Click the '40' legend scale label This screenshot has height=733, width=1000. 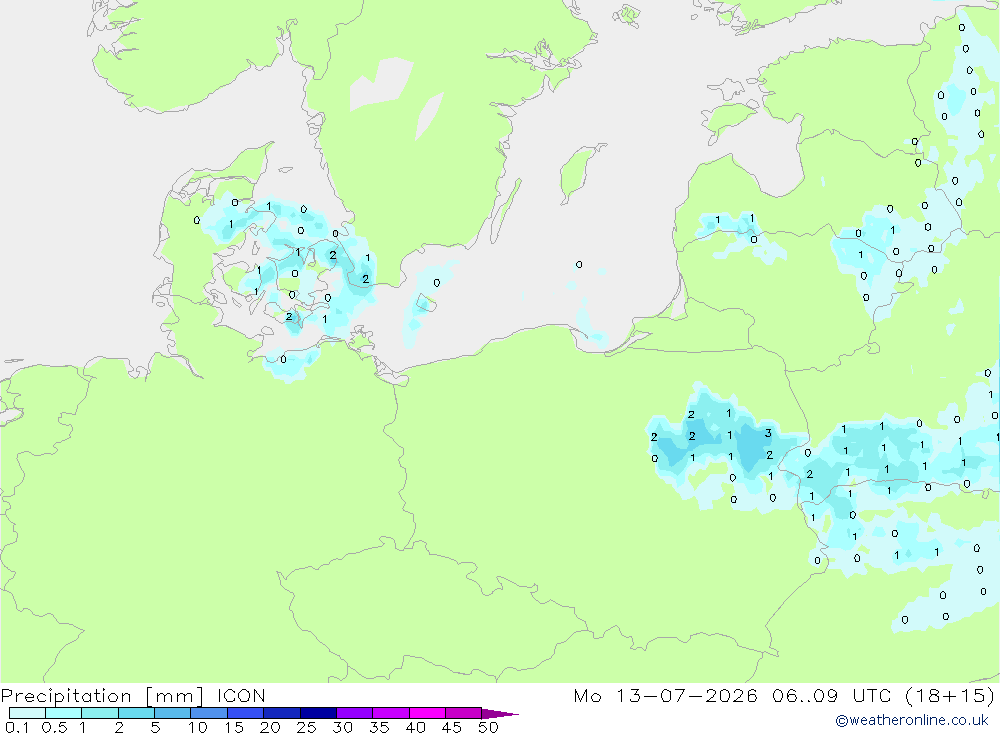(416, 727)
